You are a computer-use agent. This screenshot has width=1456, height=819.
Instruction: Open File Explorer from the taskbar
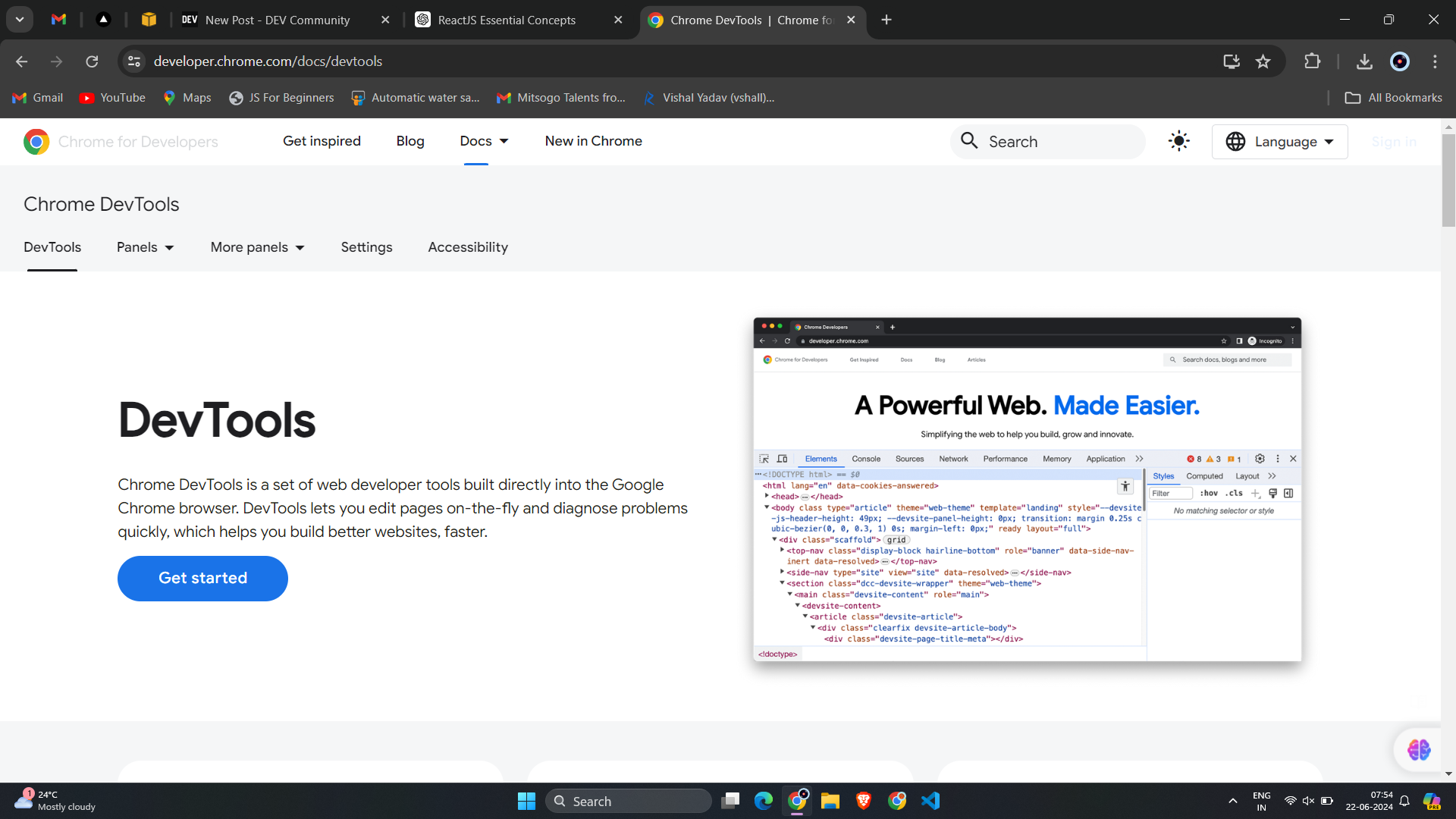click(x=831, y=800)
